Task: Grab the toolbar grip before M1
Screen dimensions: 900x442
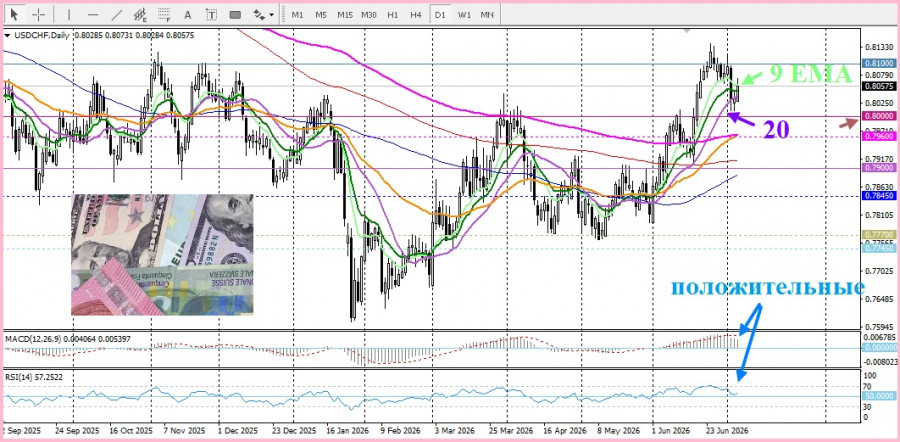Action: tap(283, 15)
